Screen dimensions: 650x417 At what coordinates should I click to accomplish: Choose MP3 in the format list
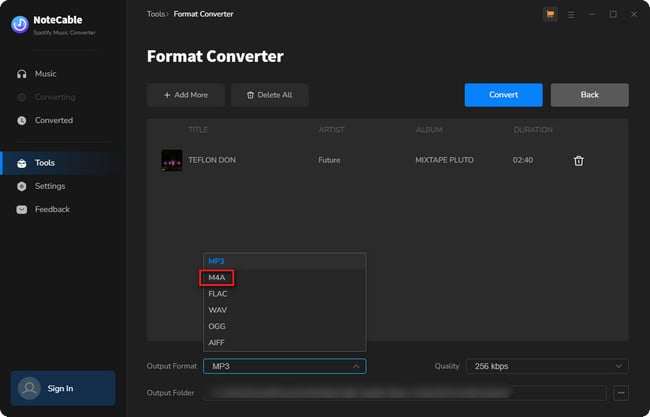pyautogui.click(x=284, y=261)
